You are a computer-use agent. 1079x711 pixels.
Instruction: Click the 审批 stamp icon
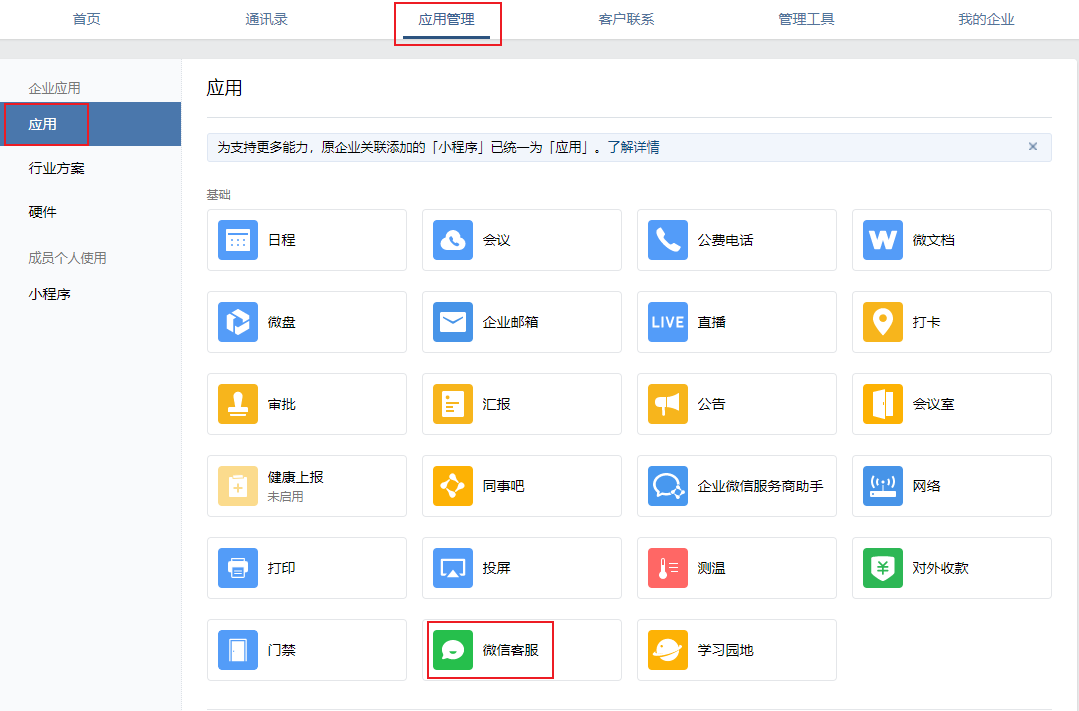tap(237, 403)
